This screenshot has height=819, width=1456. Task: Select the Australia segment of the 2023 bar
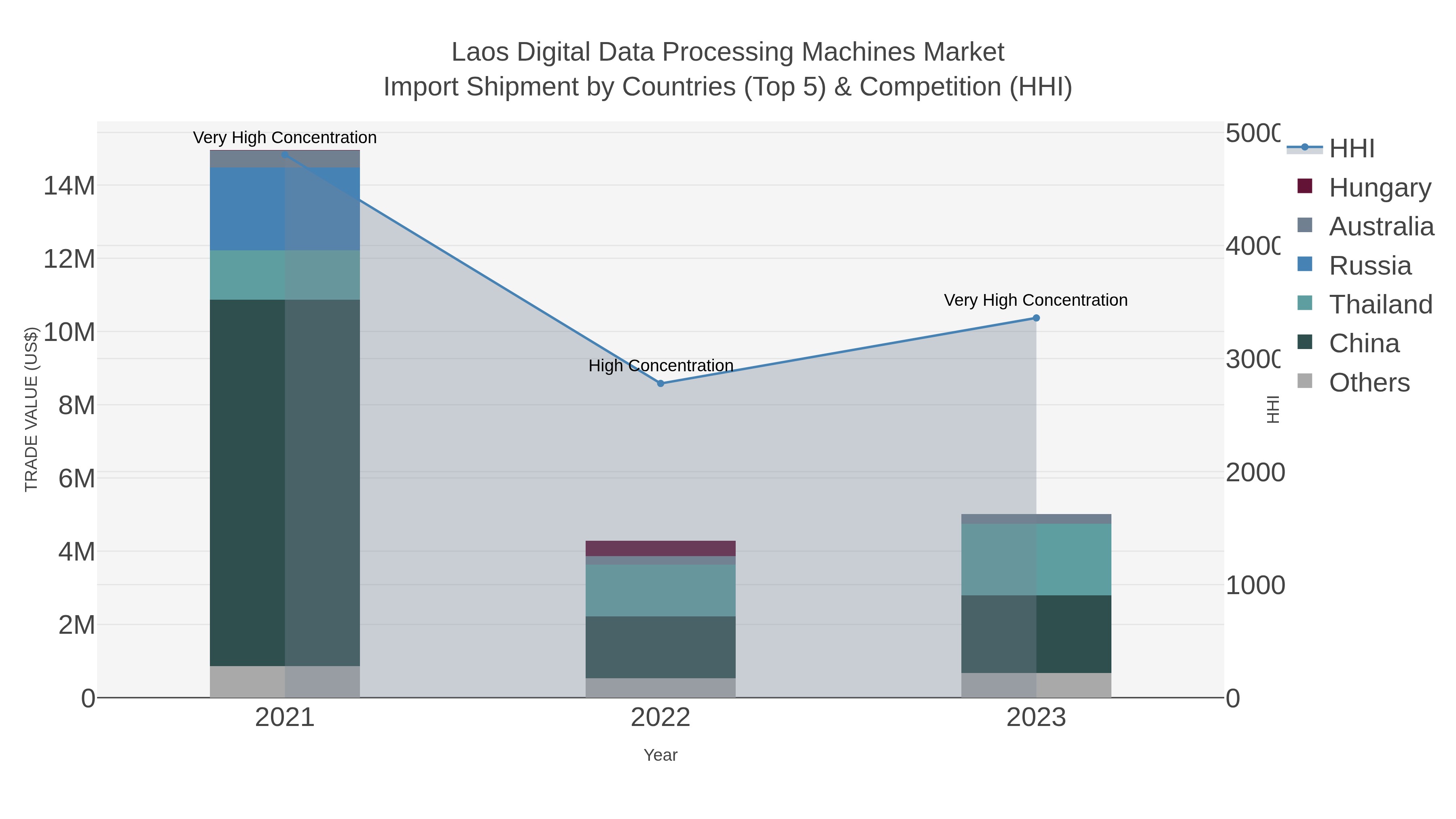coord(1036,519)
